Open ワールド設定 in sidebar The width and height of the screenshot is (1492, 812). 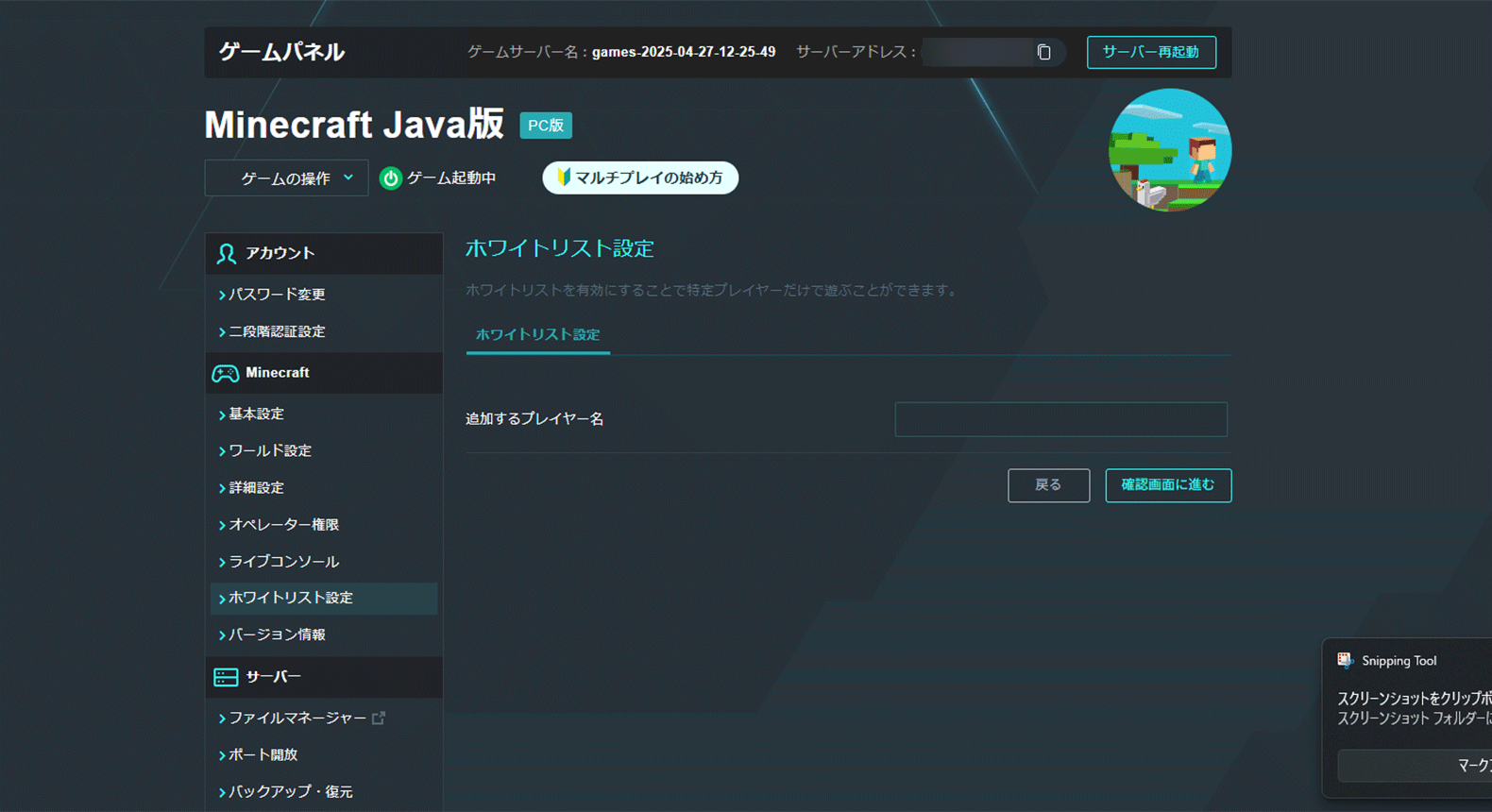point(270,450)
